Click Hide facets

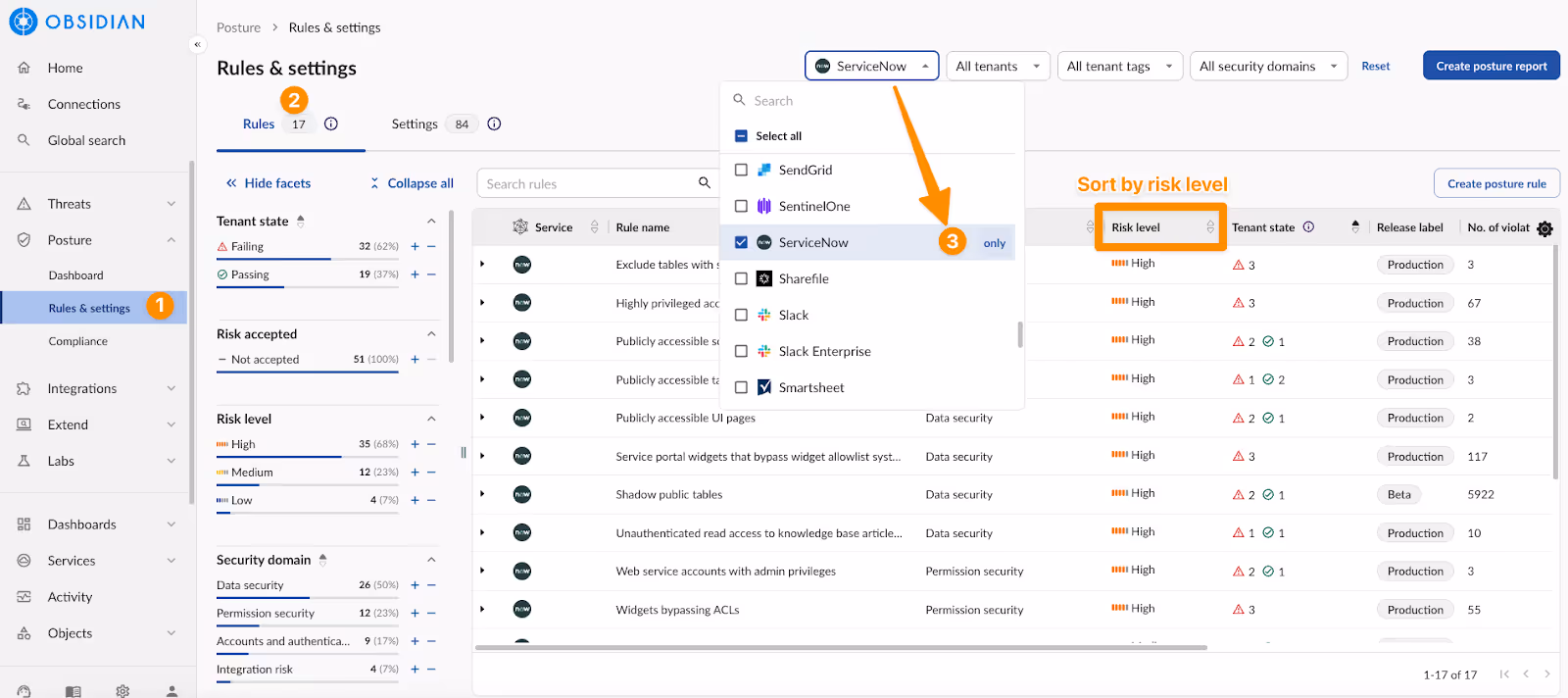268,183
